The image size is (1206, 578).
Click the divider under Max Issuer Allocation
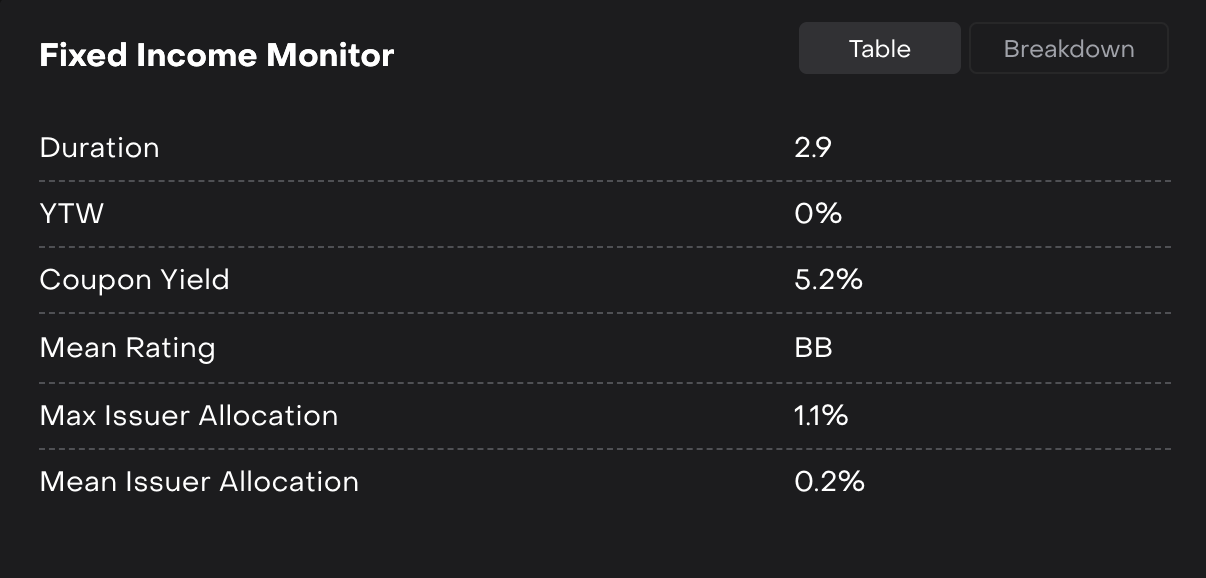point(604,449)
